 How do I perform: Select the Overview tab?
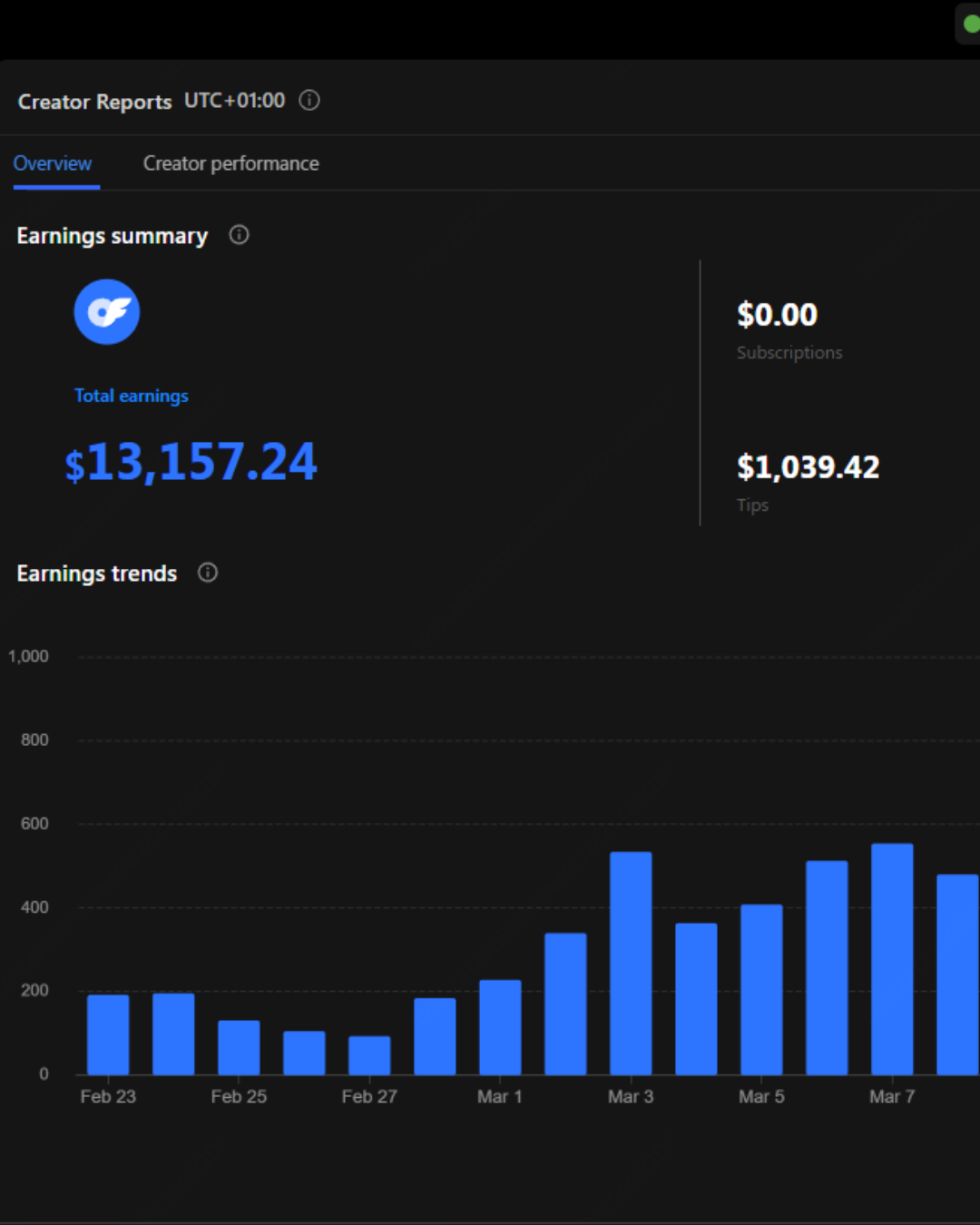coord(53,163)
